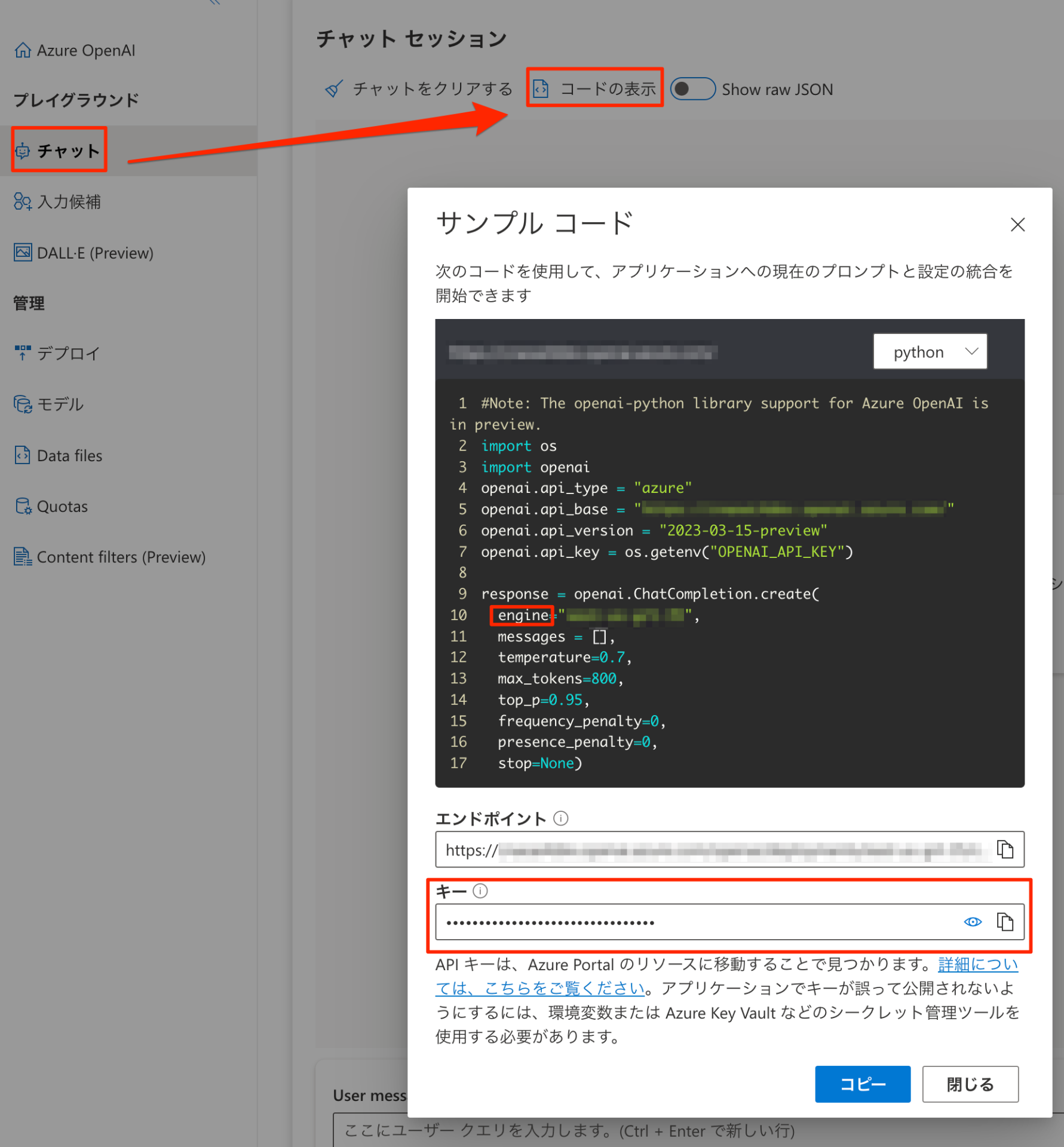Screen dimensions: 1064x1147
Task: Return to Azure OpenAI home
Action: tap(74, 50)
